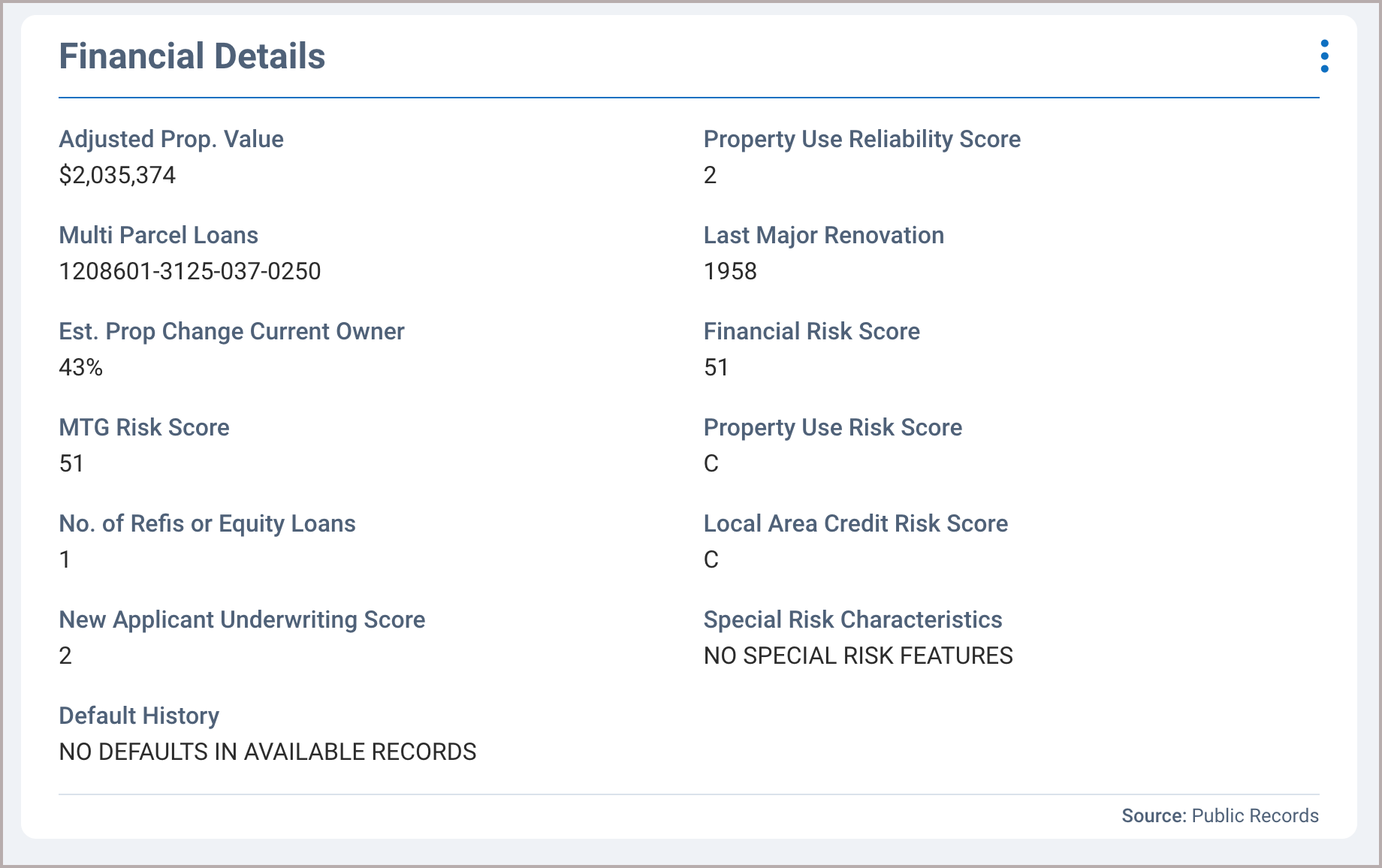Click the New Applicant Underwriting Score label
Image resolution: width=1382 pixels, height=868 pixels.
(241, 619)
